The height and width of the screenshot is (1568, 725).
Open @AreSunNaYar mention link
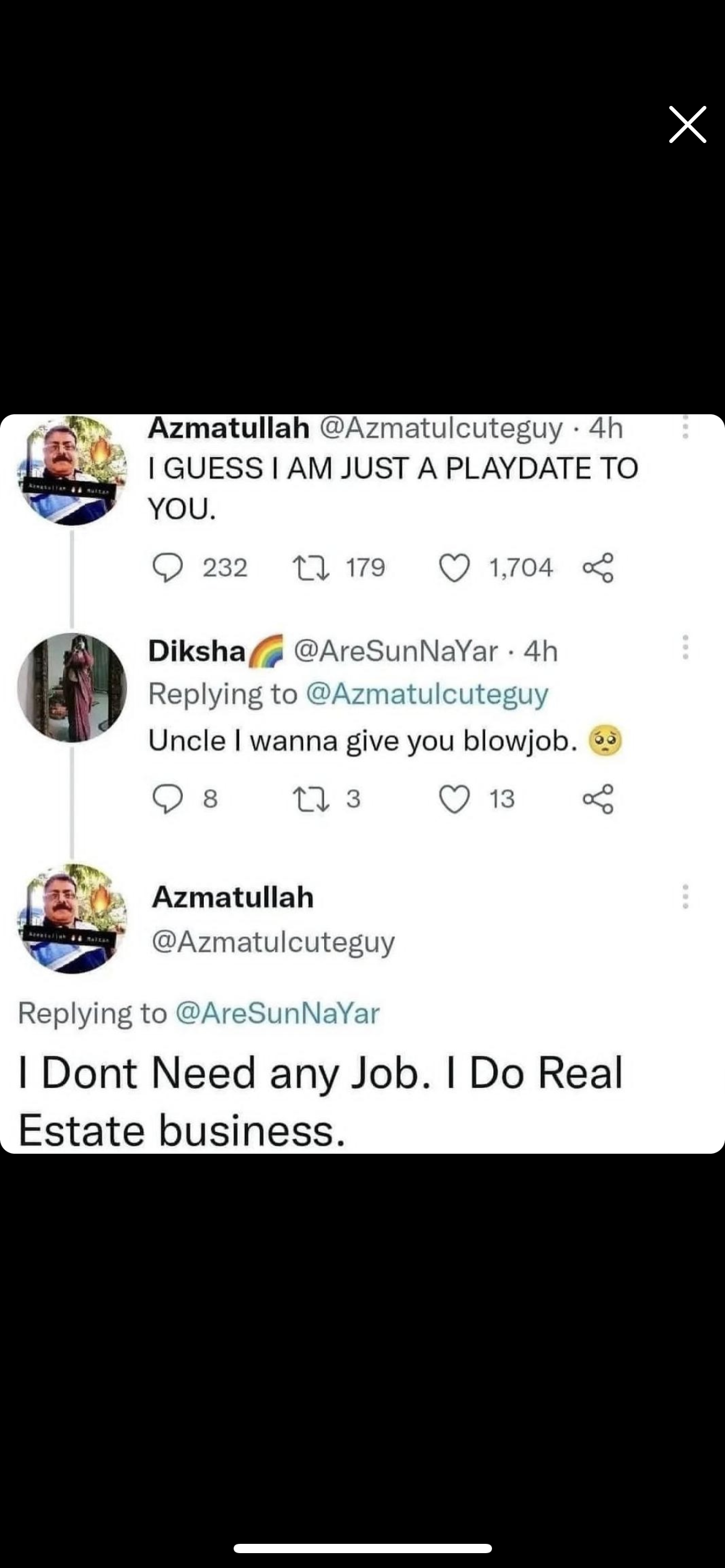click(x=278, y=1014)
